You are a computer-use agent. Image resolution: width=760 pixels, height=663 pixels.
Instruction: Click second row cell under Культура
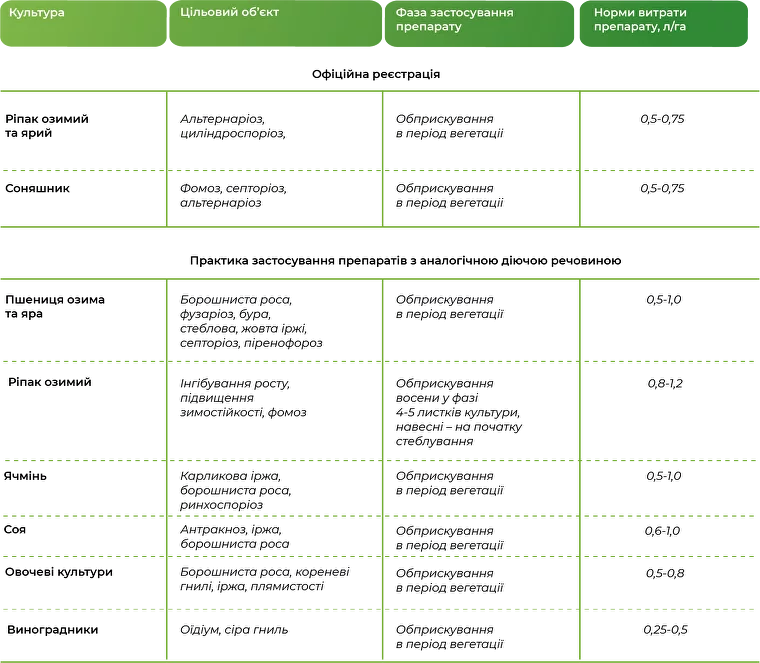click(80, 199)
